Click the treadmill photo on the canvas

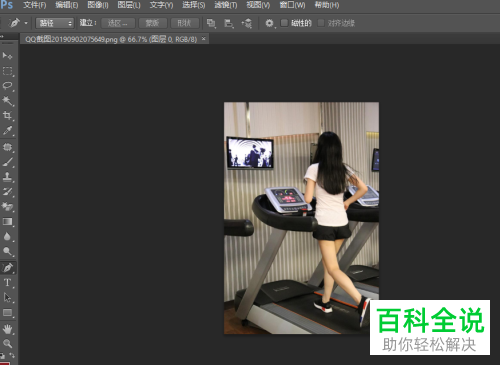(301, 218)
